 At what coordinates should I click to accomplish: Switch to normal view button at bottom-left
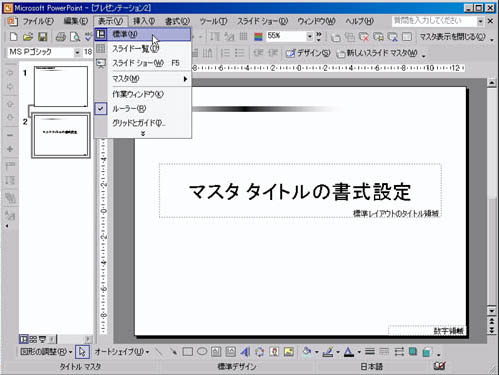pos(23,339)
